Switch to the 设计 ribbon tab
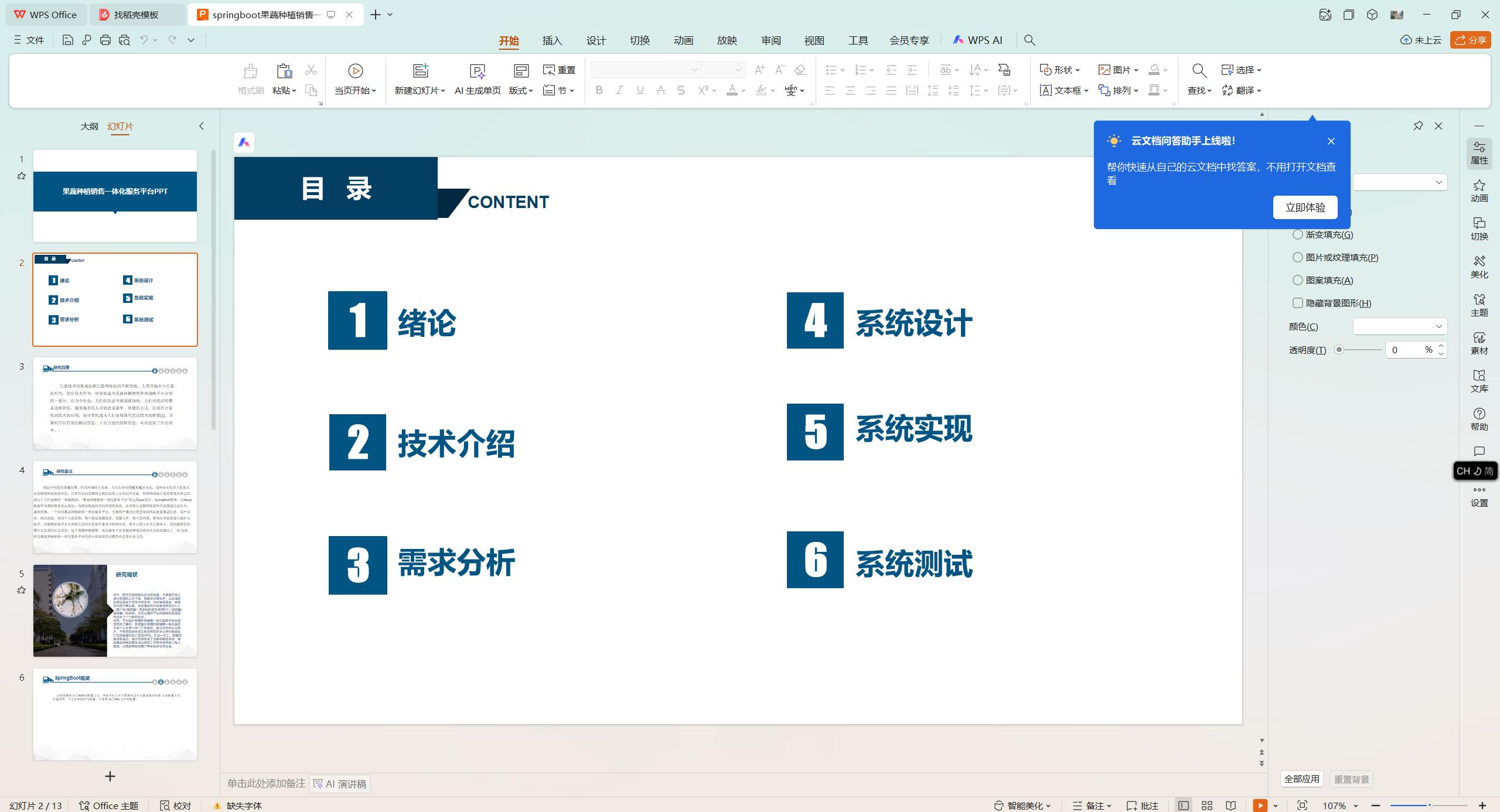1500x812 pixels. coord(595,40)
